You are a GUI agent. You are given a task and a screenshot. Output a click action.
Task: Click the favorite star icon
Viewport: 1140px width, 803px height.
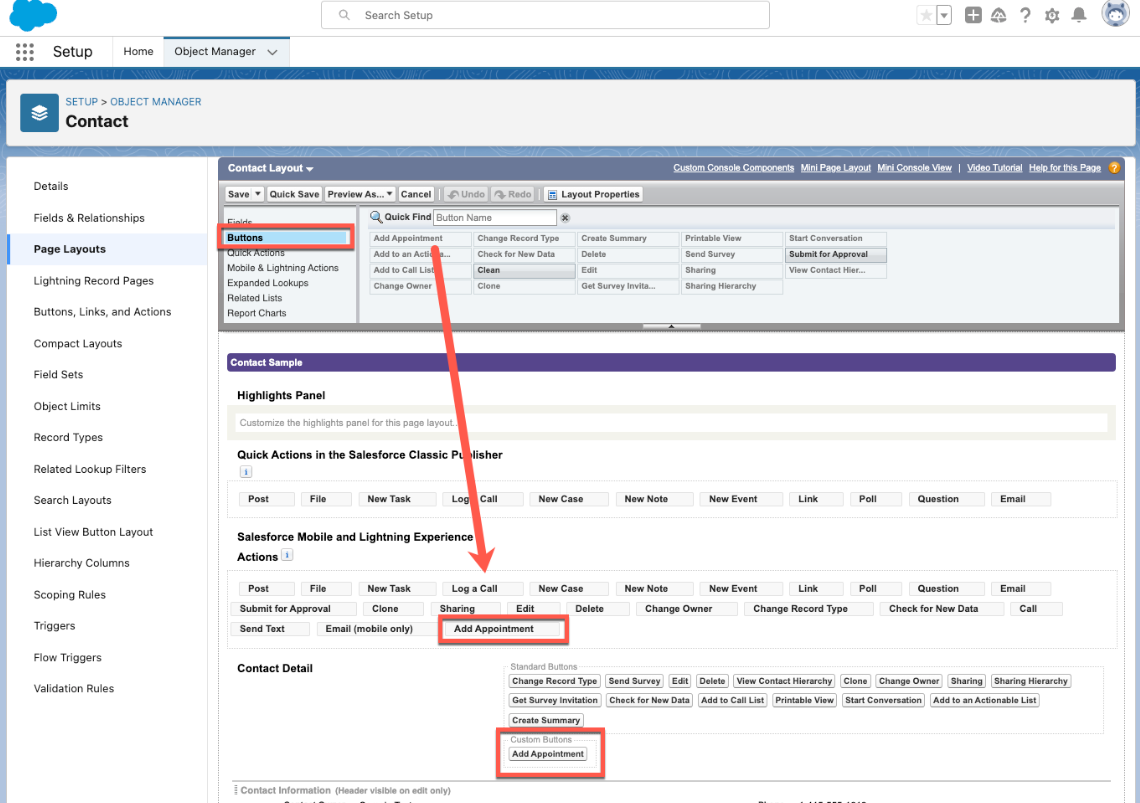point(929,14)
